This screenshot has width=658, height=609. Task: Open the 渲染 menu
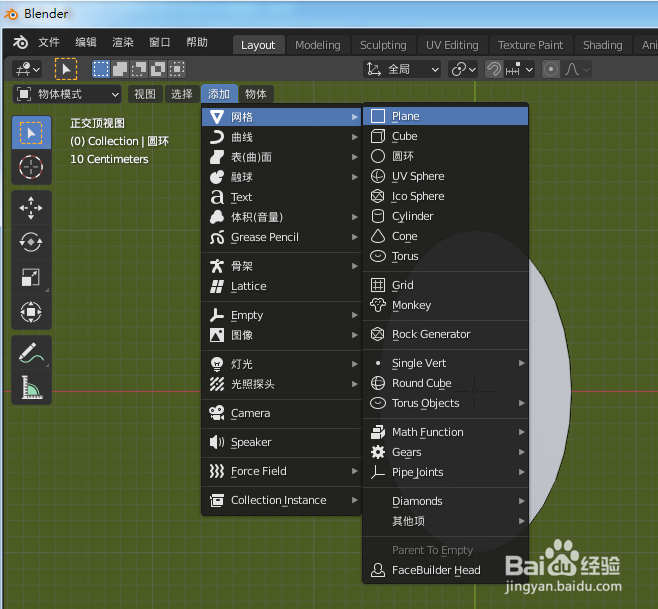click(123, 42)
